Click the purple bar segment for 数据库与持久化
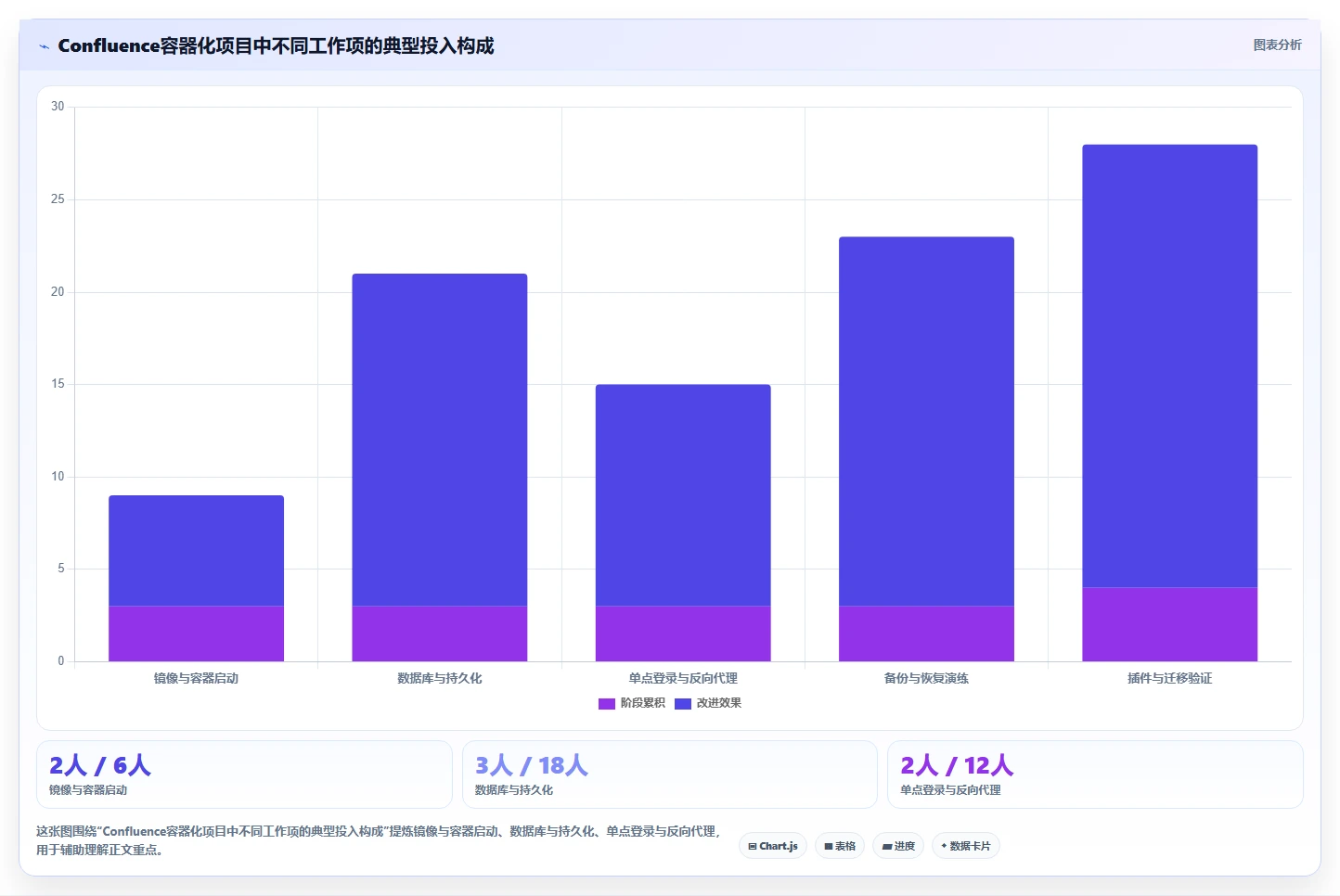 (440, 634)
